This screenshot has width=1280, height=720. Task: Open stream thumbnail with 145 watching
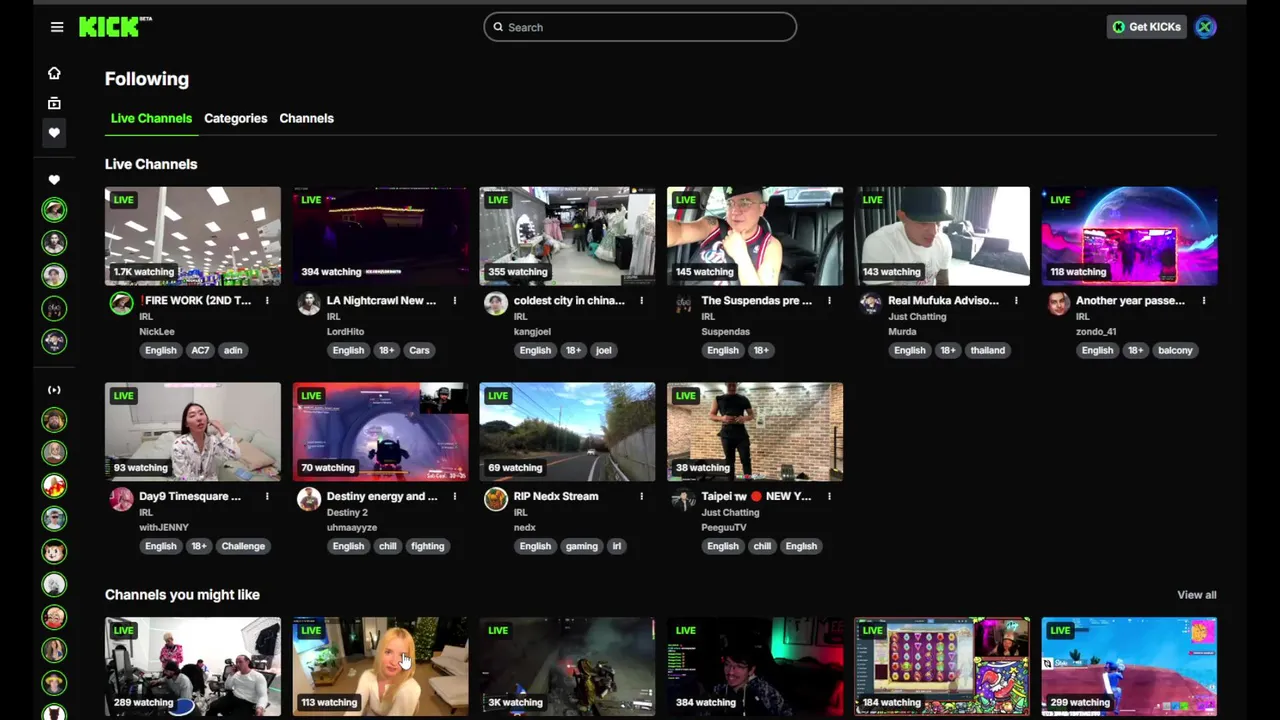(755, 236)
